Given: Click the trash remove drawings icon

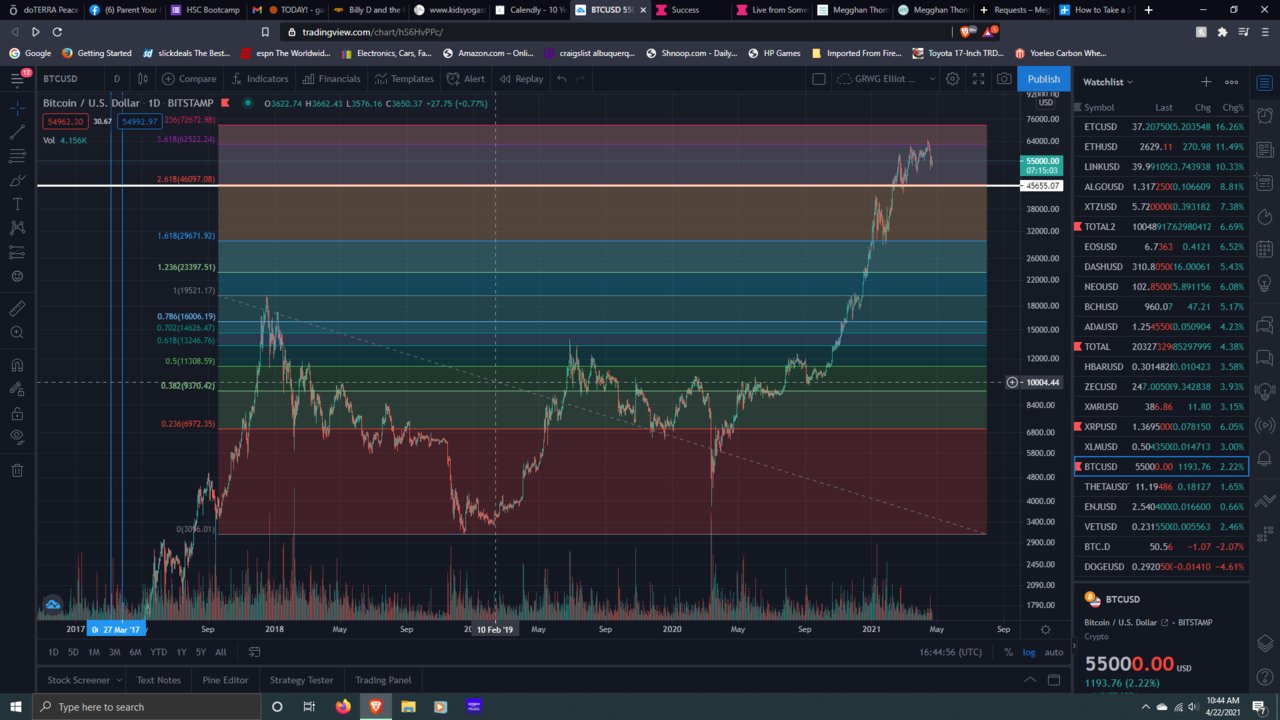Looking at the screenshot, I should tap(17, 470).
